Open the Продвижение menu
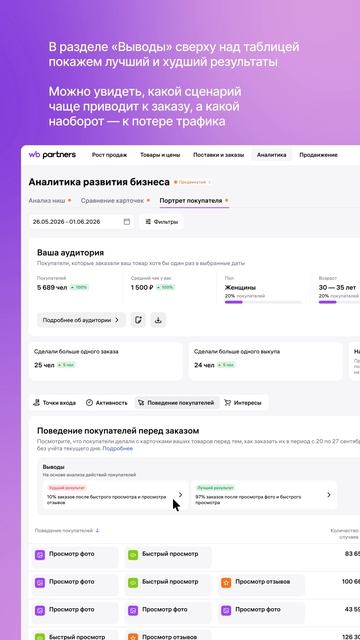Screen dimensions: 360x640 pyautogui.click(x=318, y=155)
